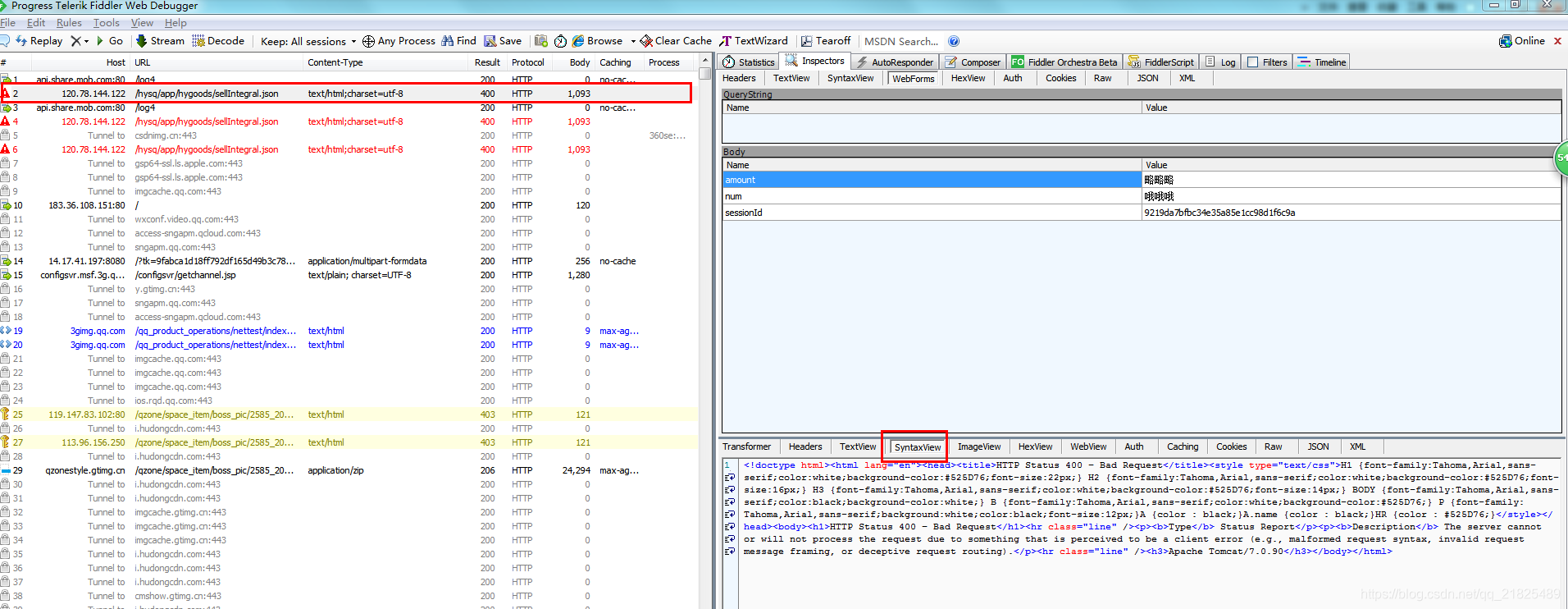
Task: Toggle the Decode option
Action: coord(218,41)
